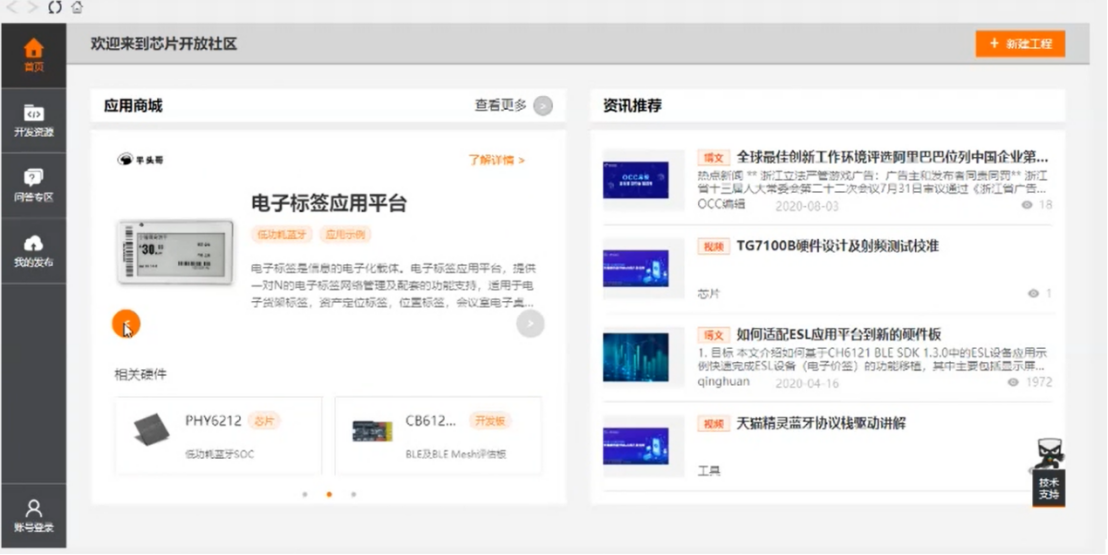Click the refresh icon in the toolbar
Screen dimensions: 1108x555
click(x=54, y=8)
